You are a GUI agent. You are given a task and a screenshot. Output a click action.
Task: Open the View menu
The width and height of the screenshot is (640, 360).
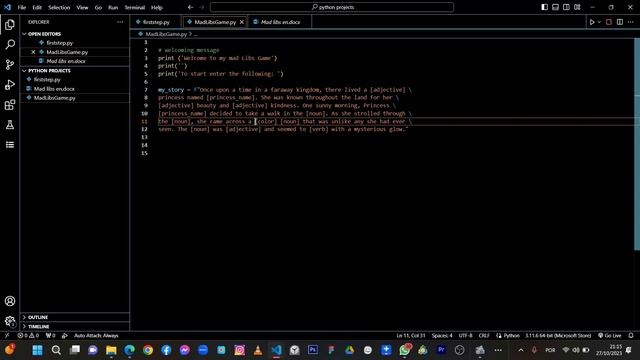coord(82,7)
